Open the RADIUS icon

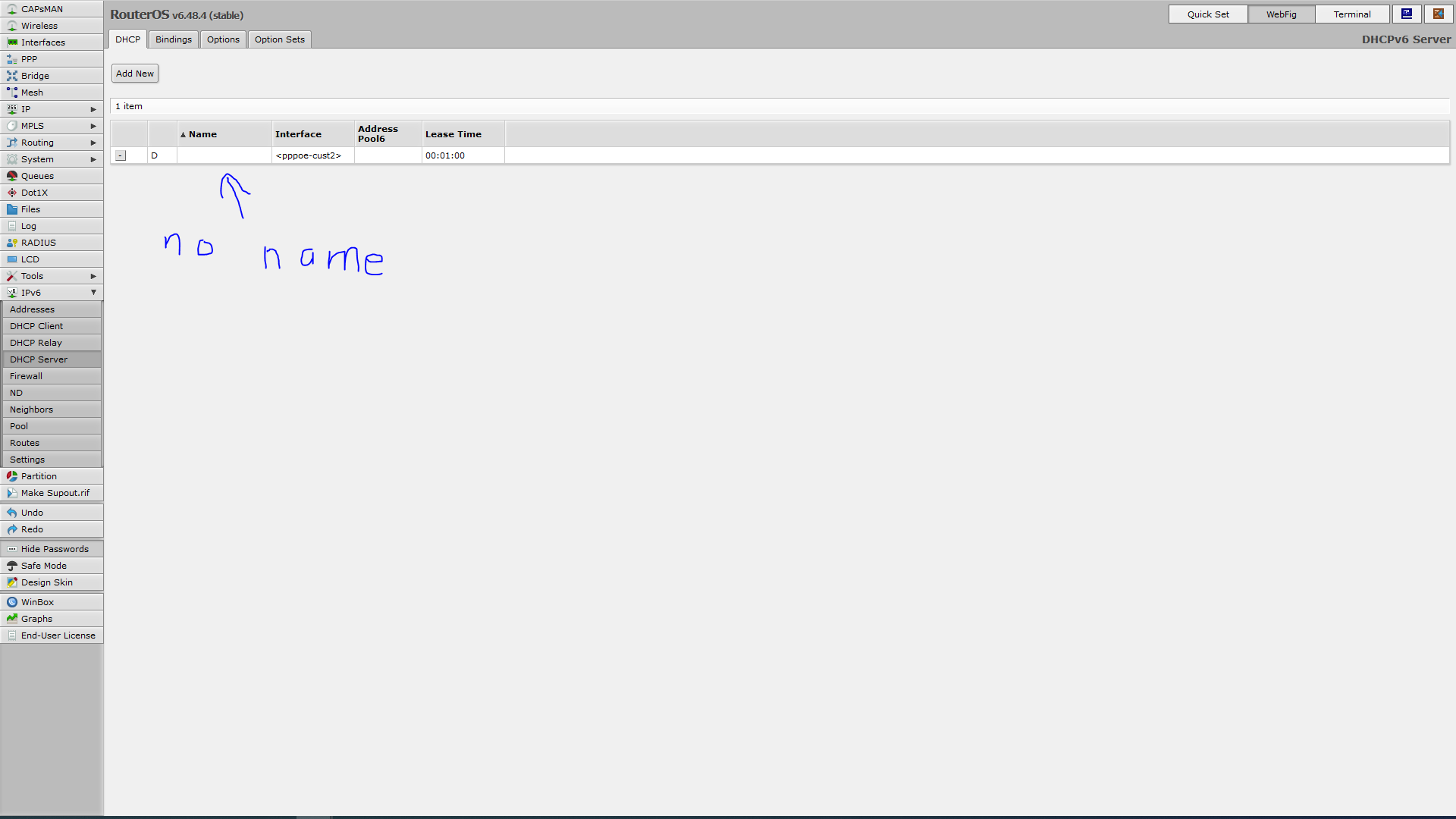[x=12, y=243]
